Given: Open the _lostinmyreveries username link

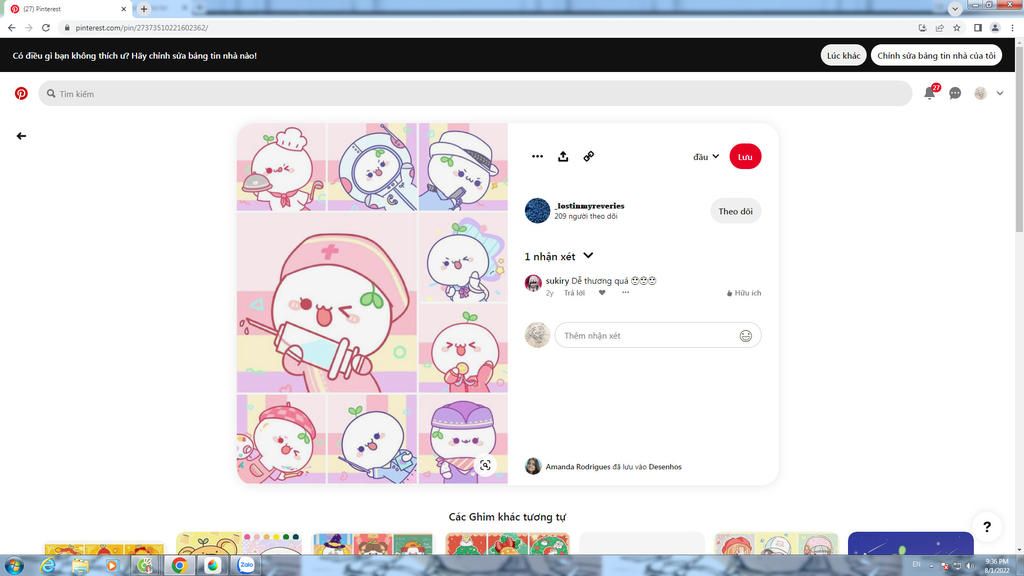Looking at the screenshot, I should pyautogui.click(x=589, y=206).
